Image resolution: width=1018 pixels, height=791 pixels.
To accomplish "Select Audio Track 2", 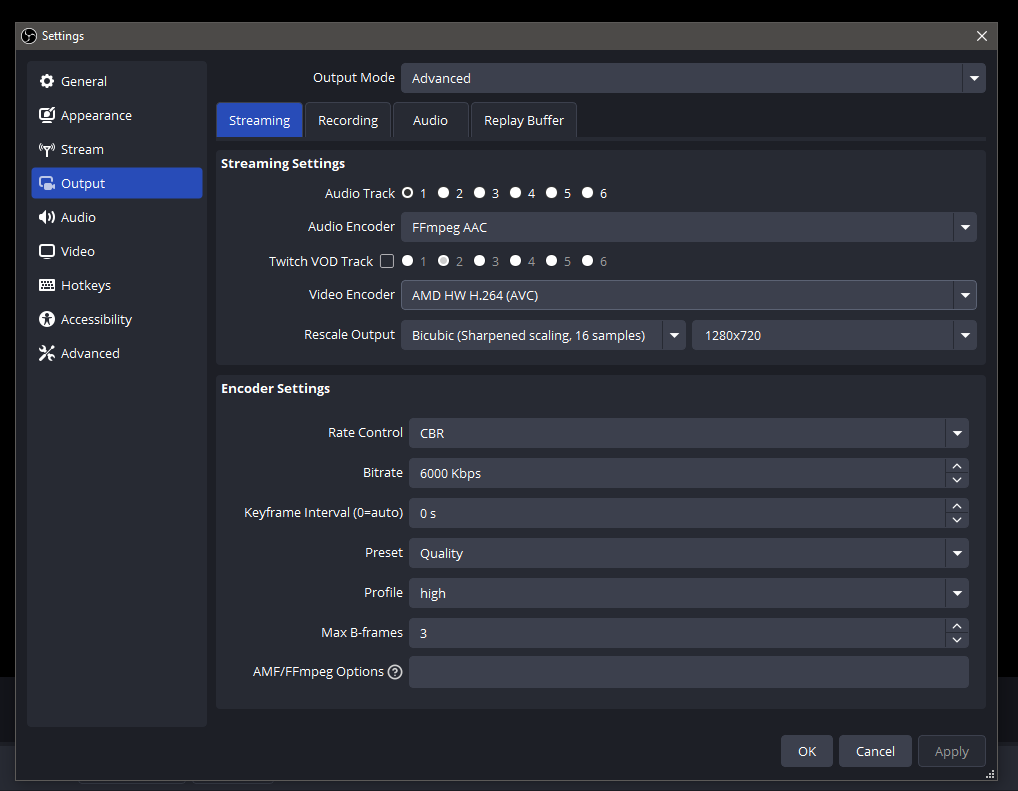I will tap(443, 193).
